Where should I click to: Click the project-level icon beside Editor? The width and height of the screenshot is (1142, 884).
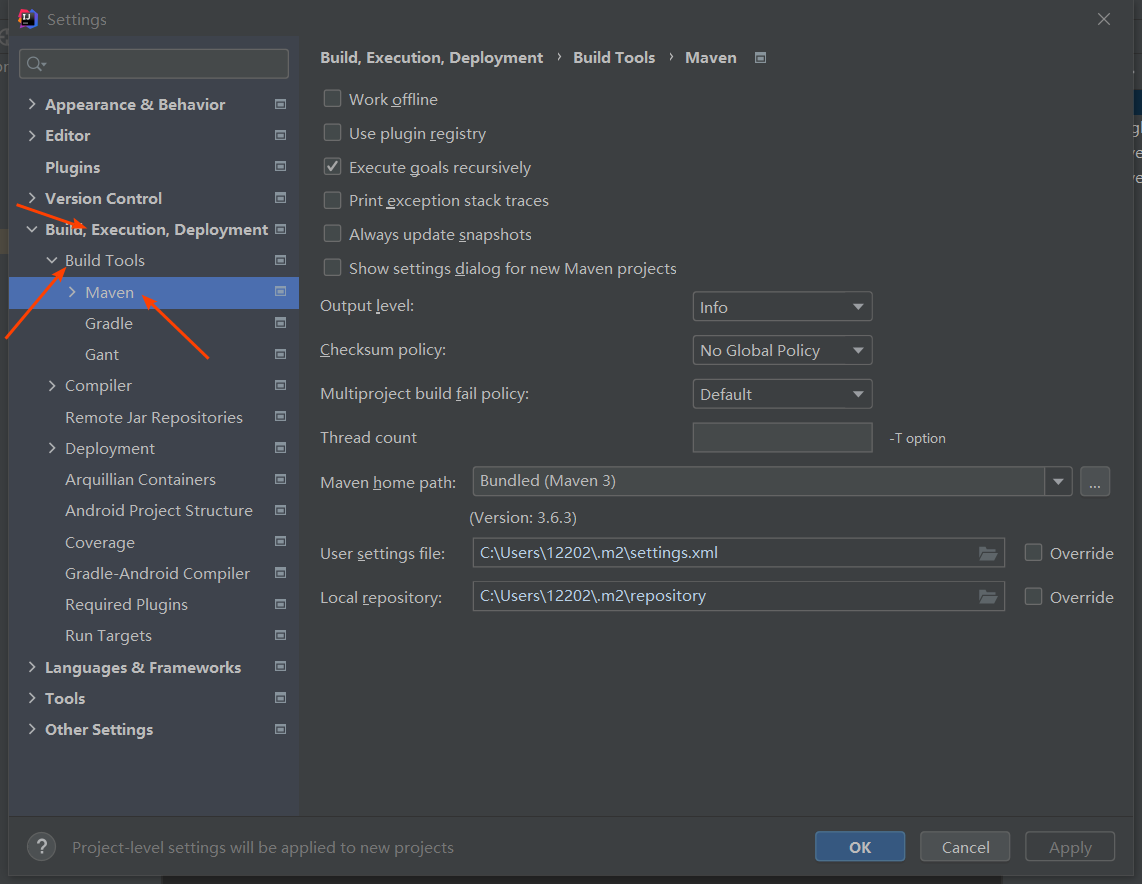(x=280, y=135)
